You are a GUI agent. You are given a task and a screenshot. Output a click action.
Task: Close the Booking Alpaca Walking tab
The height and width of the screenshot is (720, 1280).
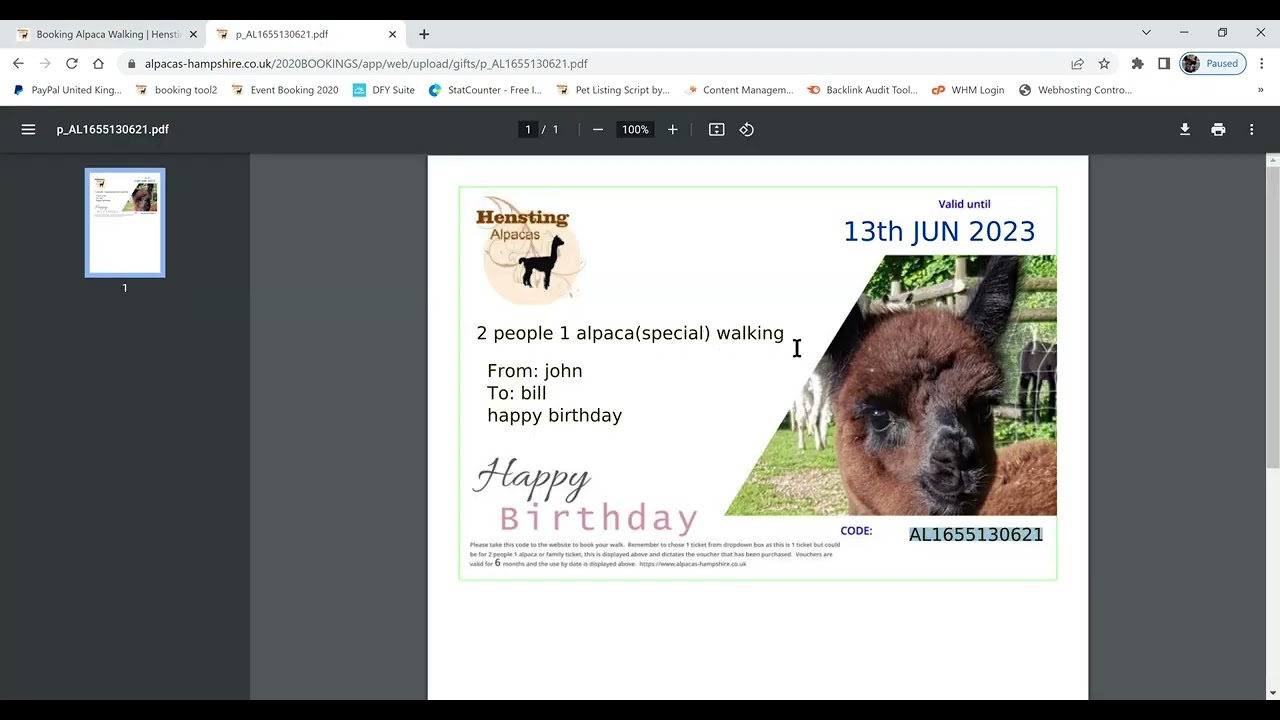pos(193,34)
